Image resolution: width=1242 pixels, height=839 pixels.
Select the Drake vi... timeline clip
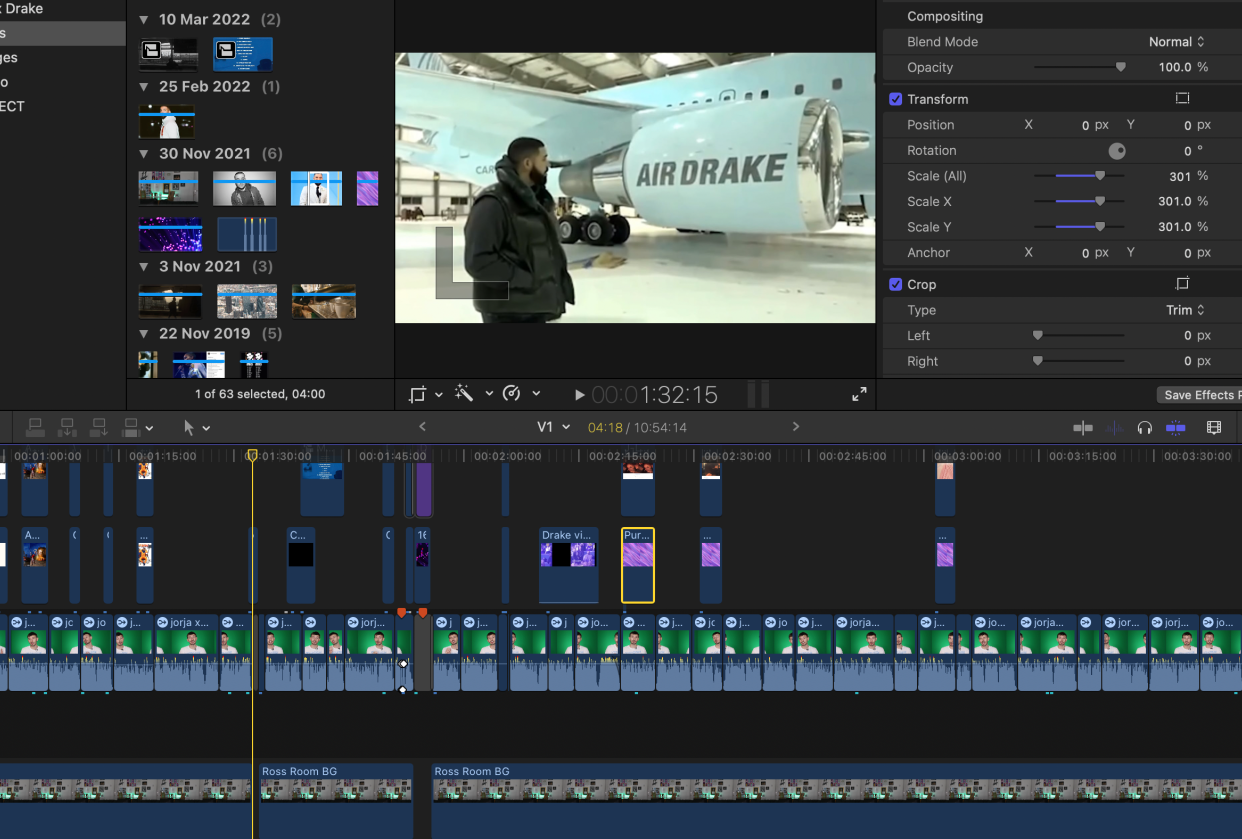tap(569, 565)
